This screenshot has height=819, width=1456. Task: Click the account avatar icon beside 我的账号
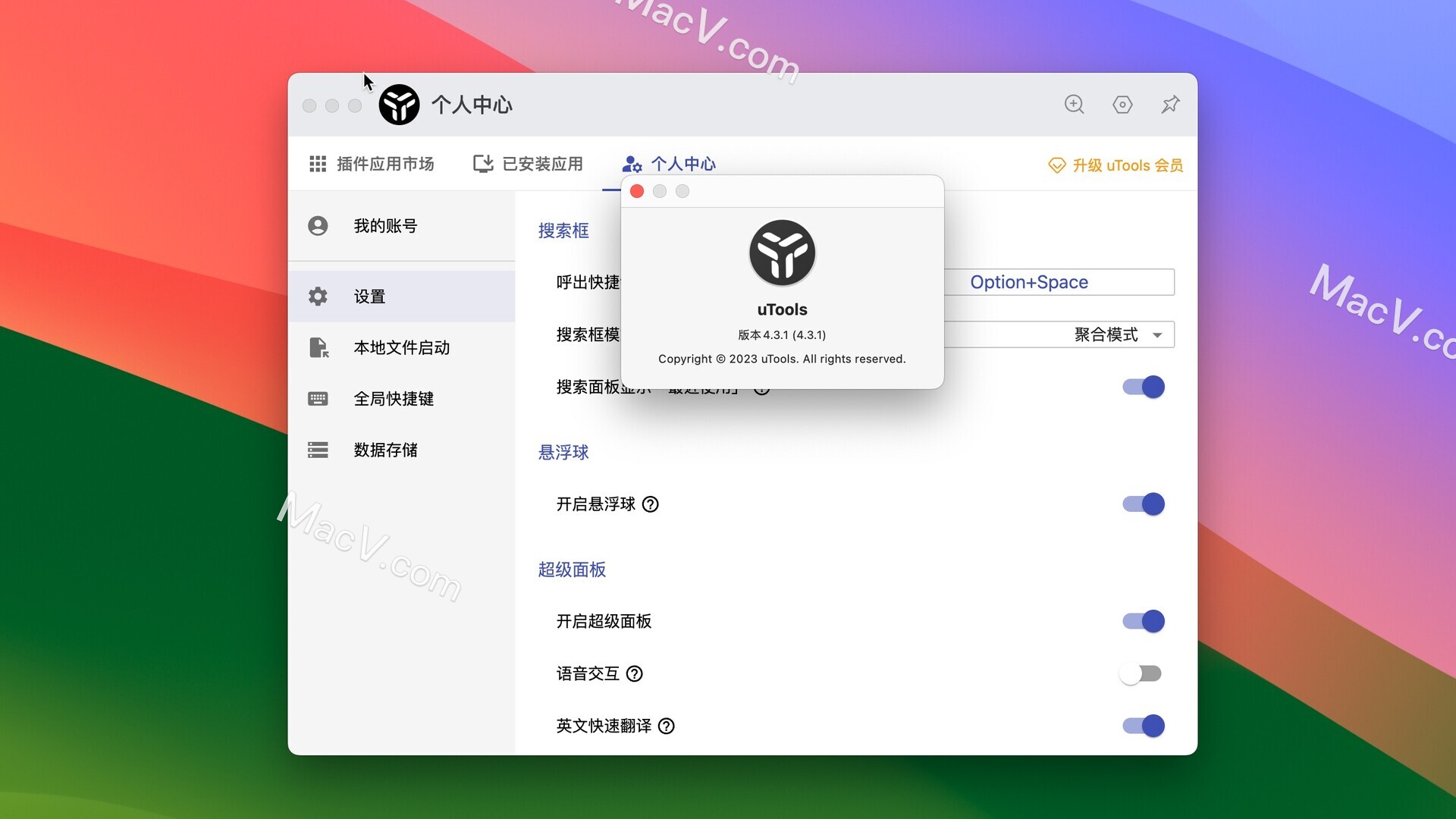318,226
